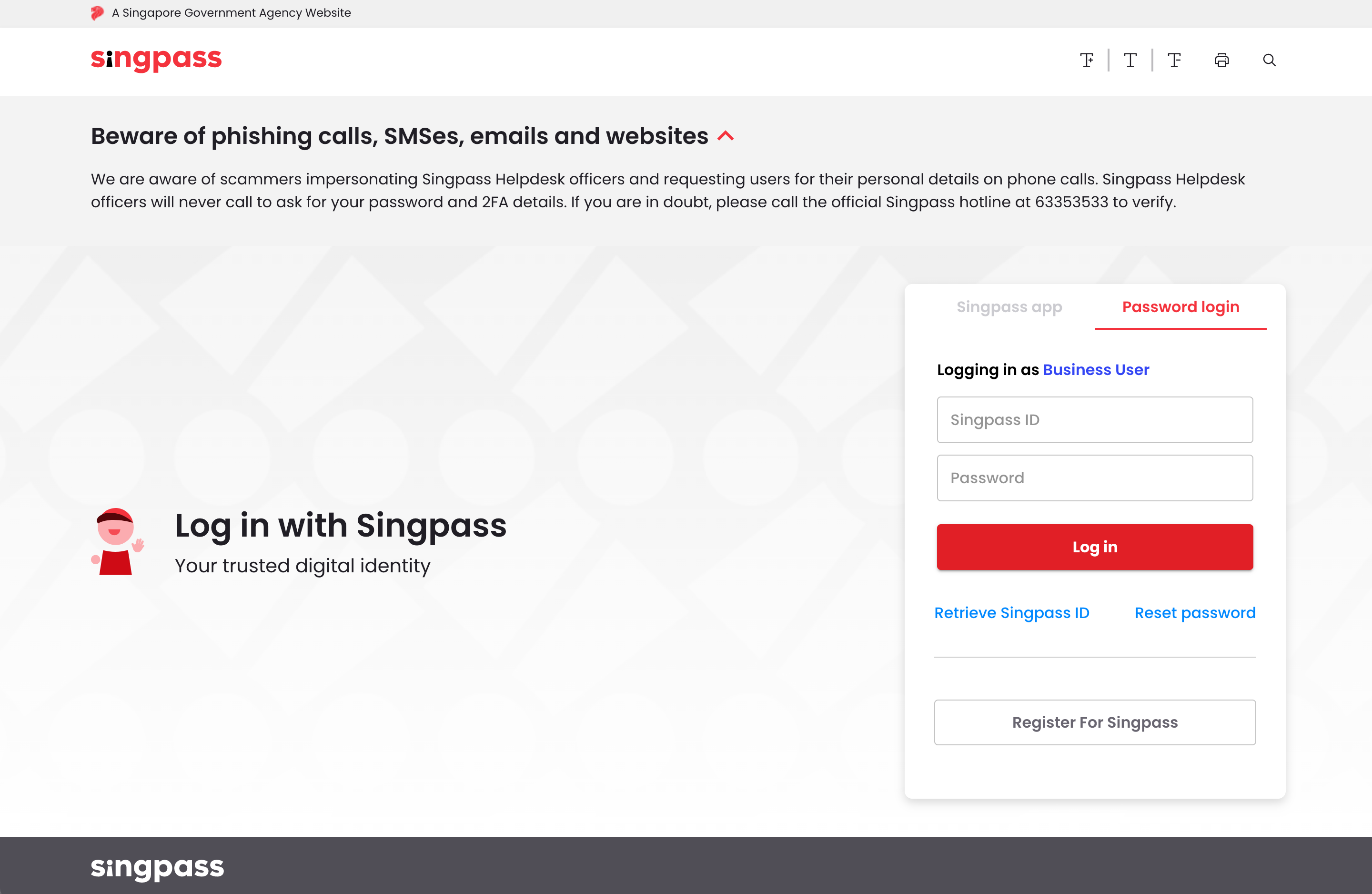Viewport: 1372px width, 894px height.
Task: Reset font size with middle T icon
Action: click(x=1130, y=60)
